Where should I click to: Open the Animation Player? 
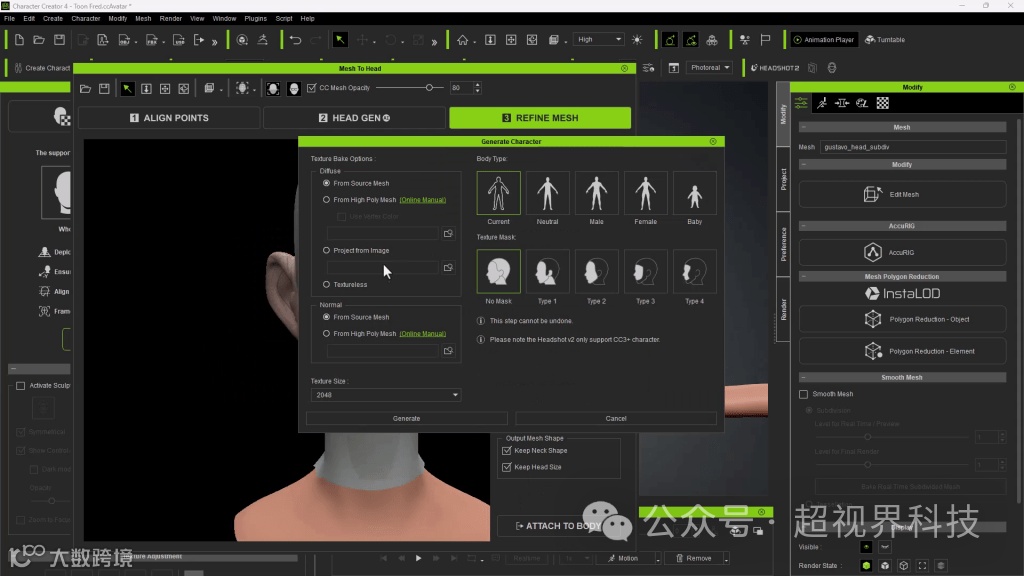(x=824, y=40)
